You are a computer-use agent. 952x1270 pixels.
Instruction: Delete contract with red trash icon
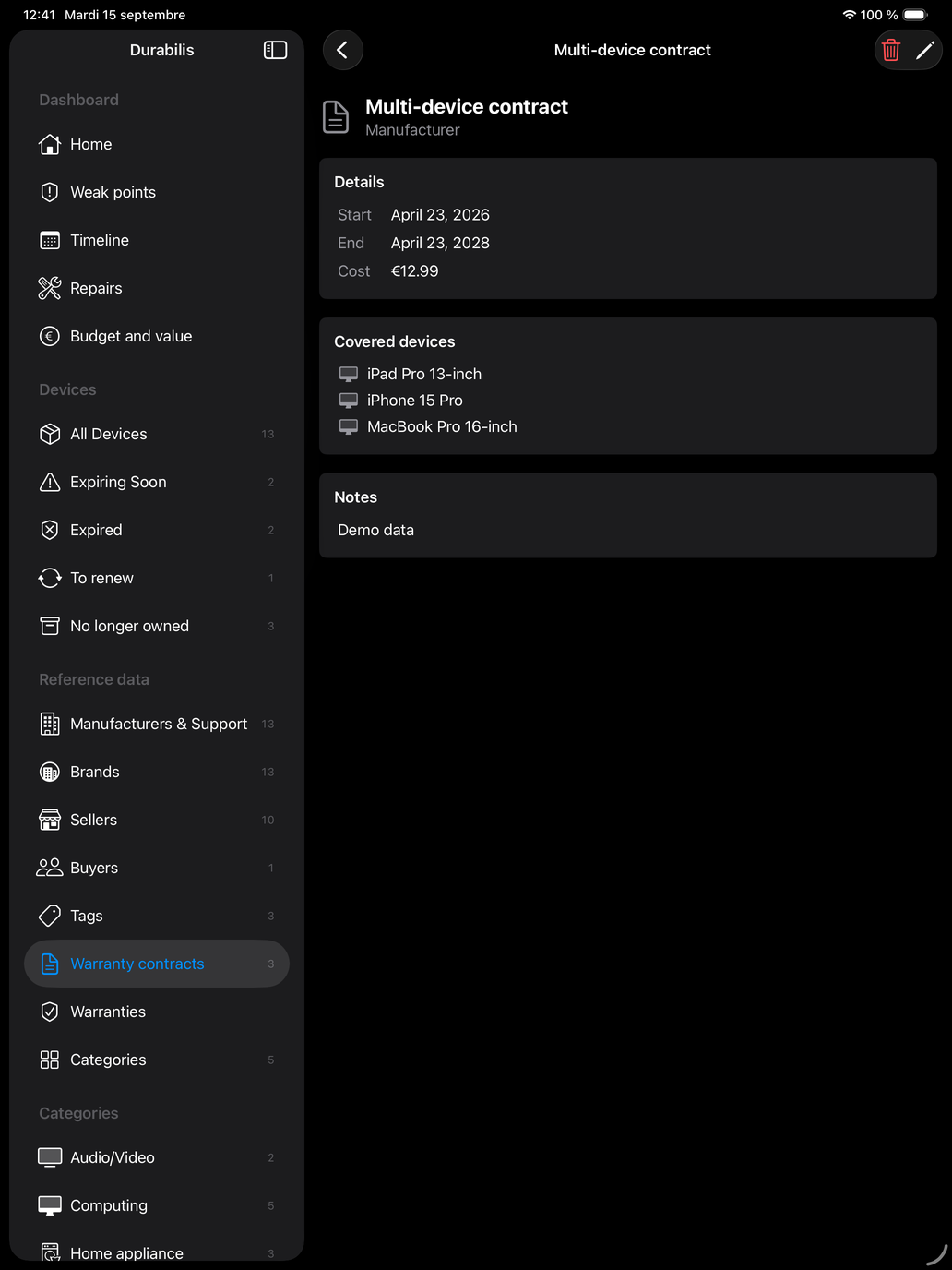891,50
